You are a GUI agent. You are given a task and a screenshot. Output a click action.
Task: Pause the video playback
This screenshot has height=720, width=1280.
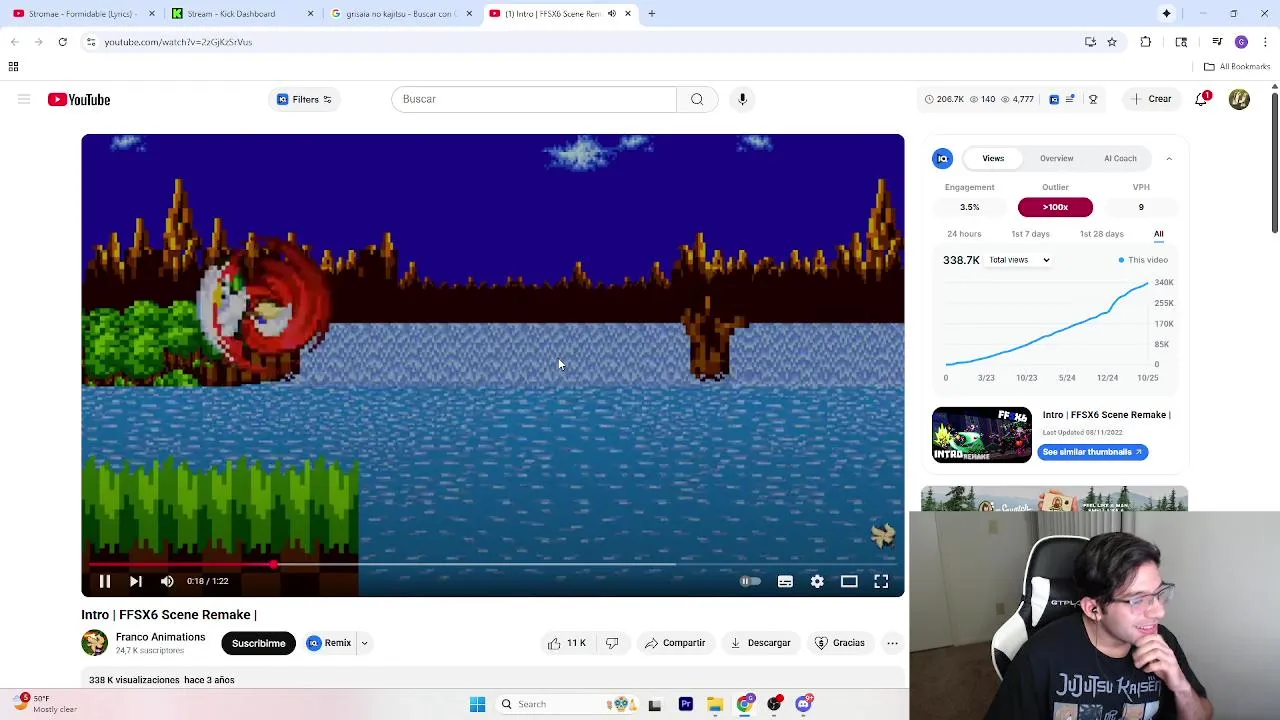pyautogui.click(x=104, y=581)
